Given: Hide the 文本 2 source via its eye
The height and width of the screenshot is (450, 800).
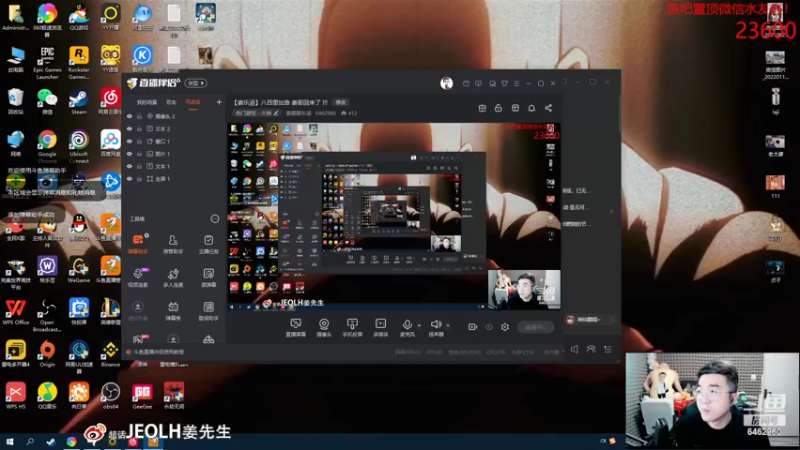Looking at the screenshot, I should [x=130, y=129].
